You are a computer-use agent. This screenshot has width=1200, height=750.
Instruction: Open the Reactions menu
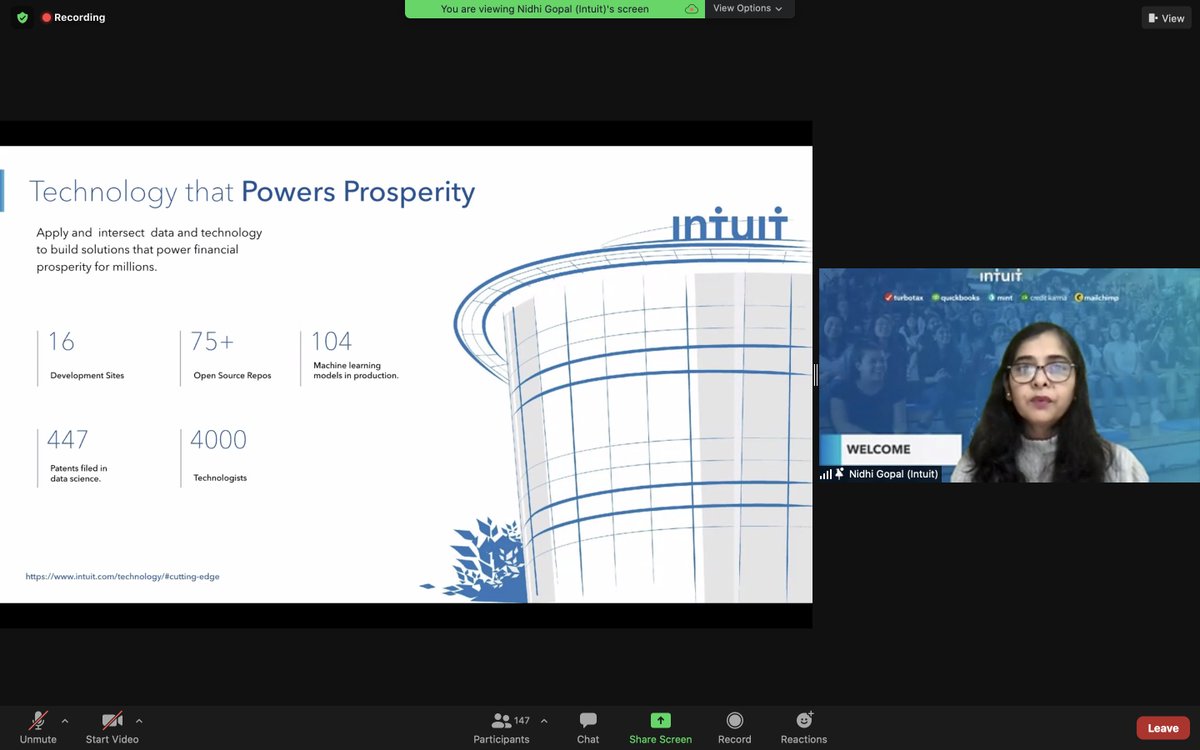click(804, 727)
